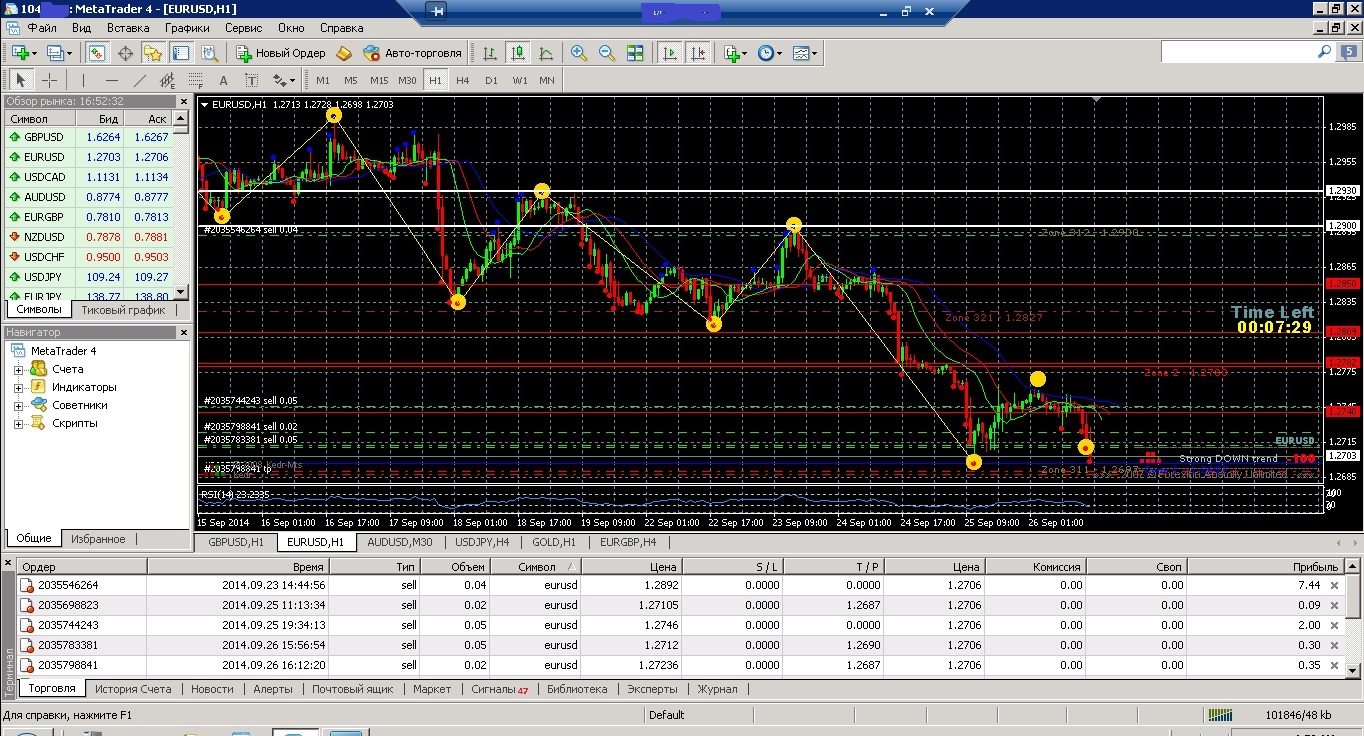Image resolution: width=1364 pixels, height=736 pixels.
Task: Switch chart to candlestick mode
Action: click(x=518, y=53)
